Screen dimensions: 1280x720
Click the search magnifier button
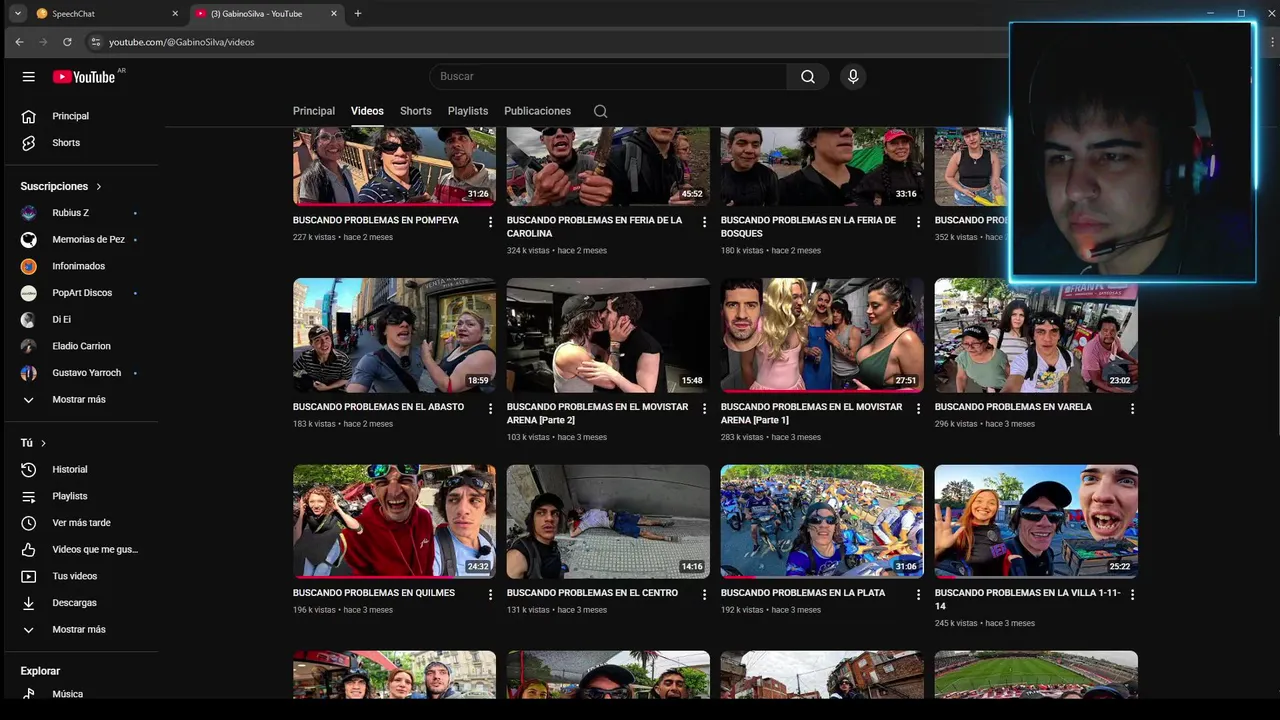(808, 77)
